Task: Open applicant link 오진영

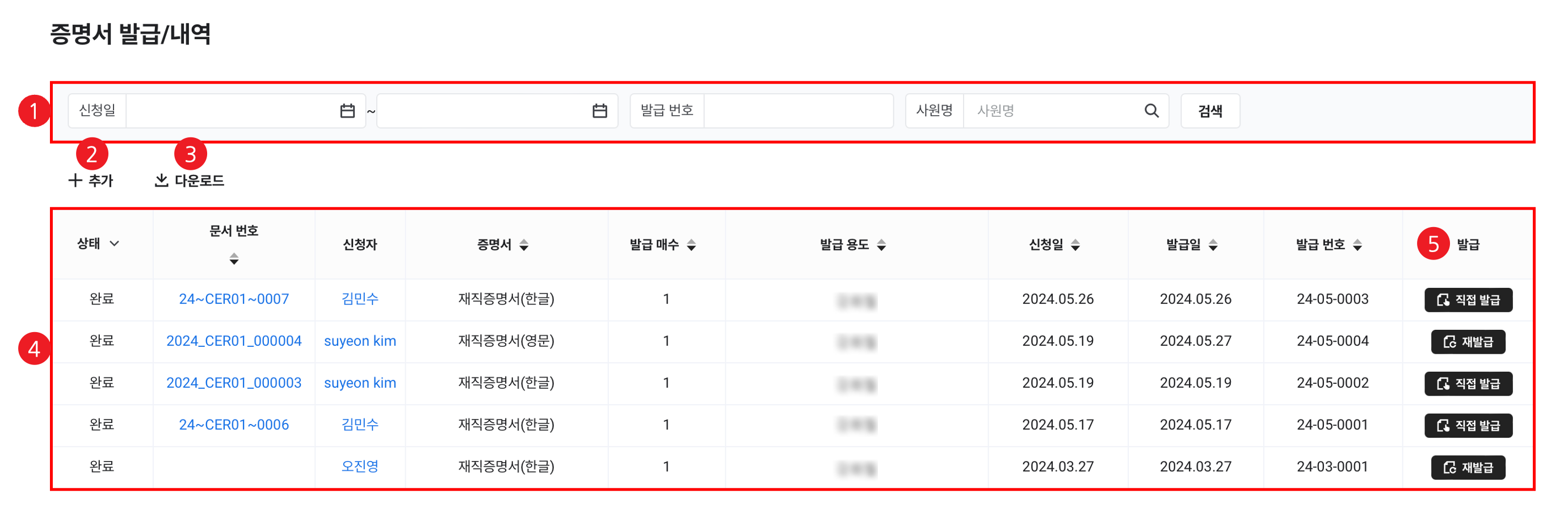Action: coord(360,467)
